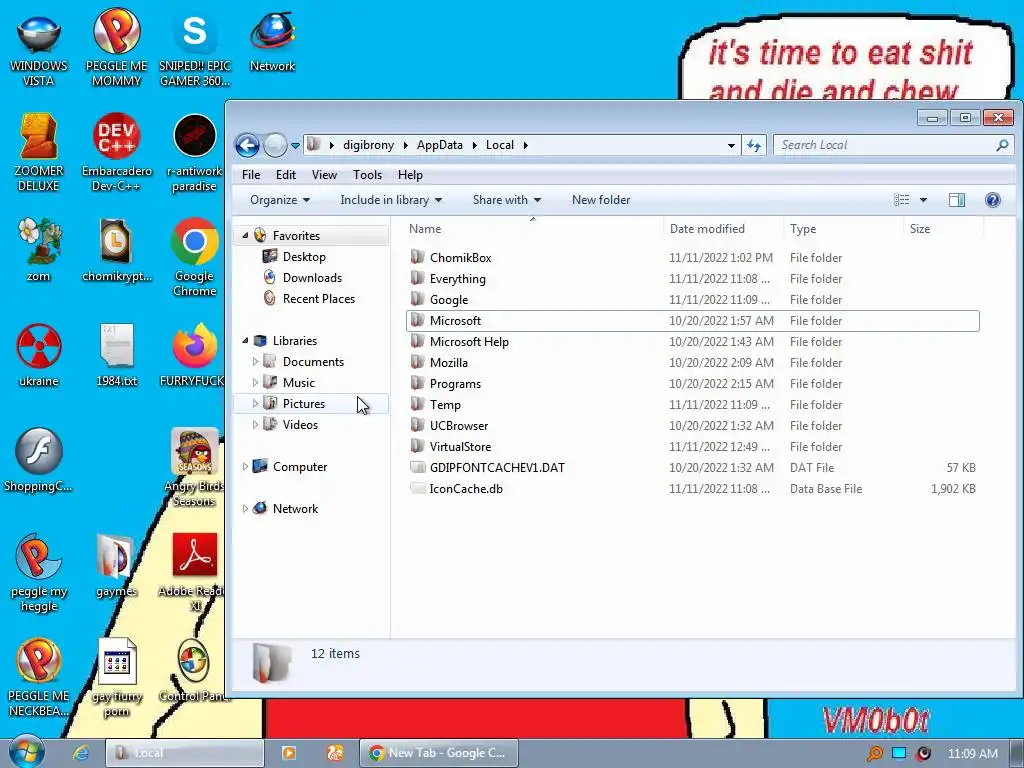Select the 1984.txt file icon
1024x768 pixels.
[x=116, y=355]
